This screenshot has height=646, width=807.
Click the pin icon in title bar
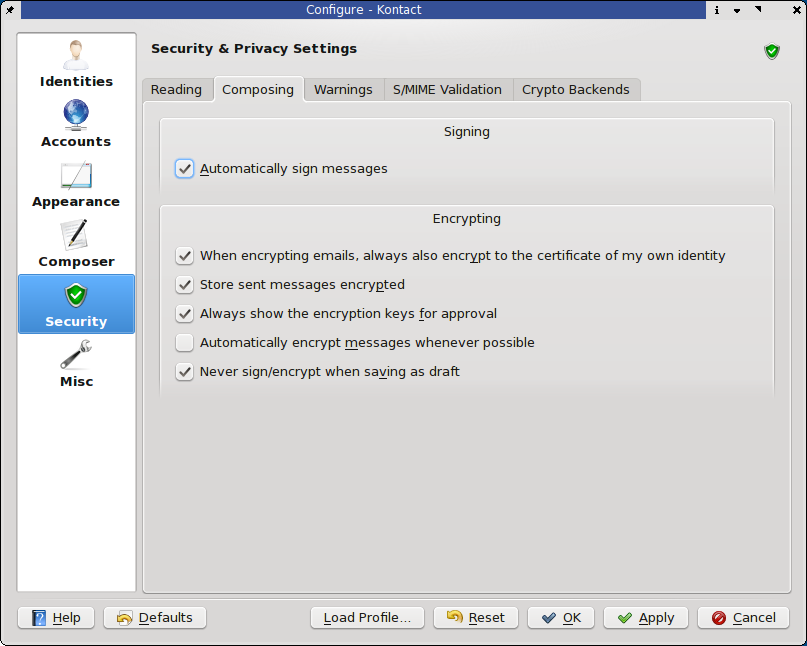tap(9, 10)
